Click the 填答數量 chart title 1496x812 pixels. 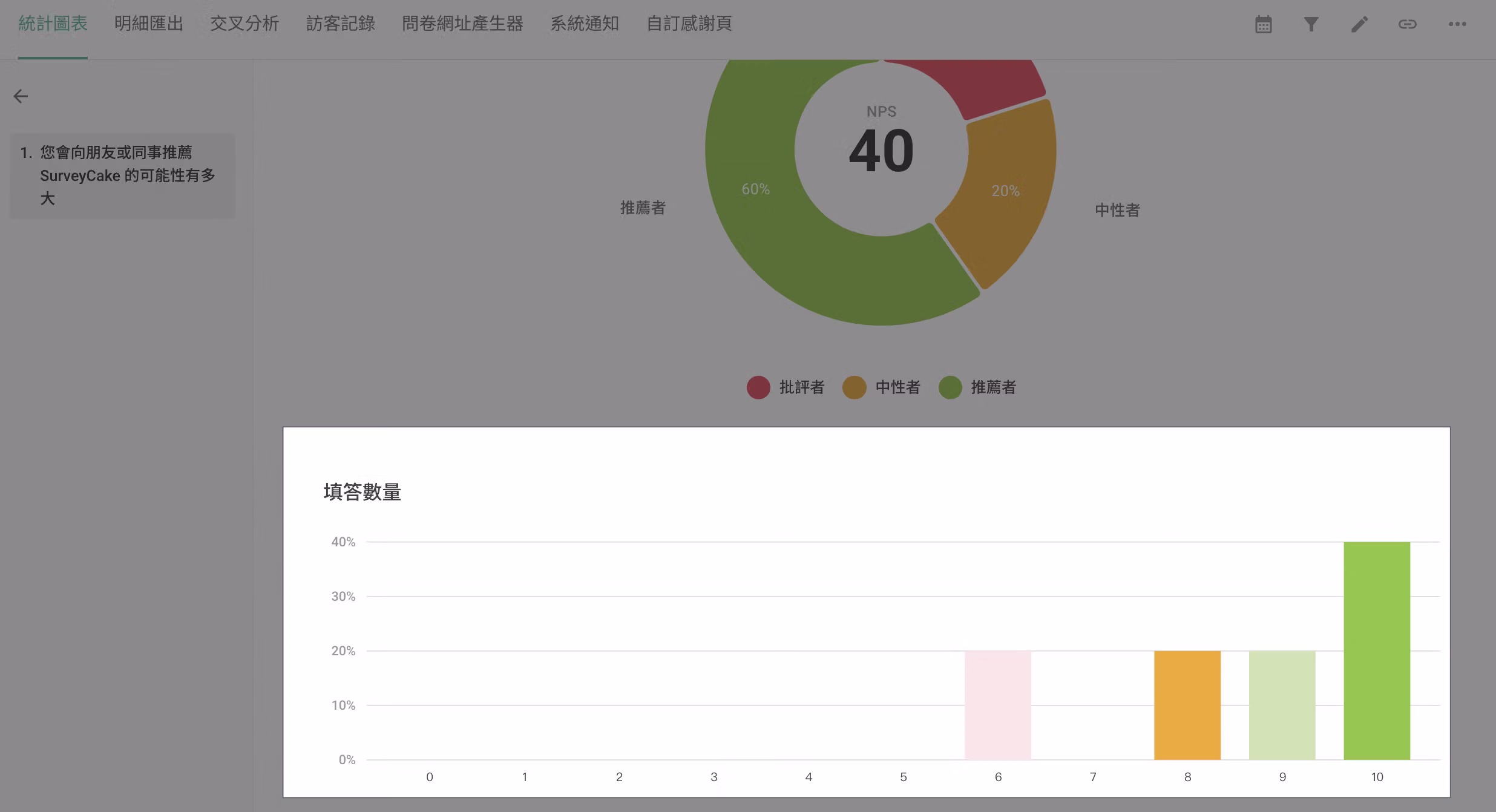[363, 492]
